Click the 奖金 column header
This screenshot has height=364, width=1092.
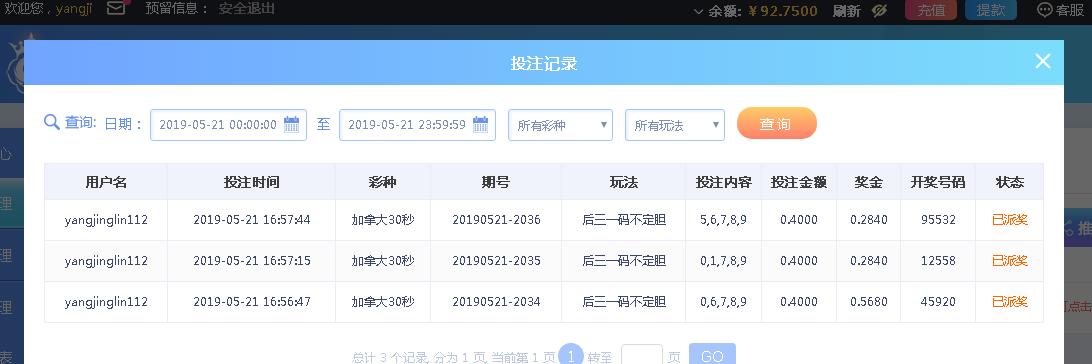point(868,182)
